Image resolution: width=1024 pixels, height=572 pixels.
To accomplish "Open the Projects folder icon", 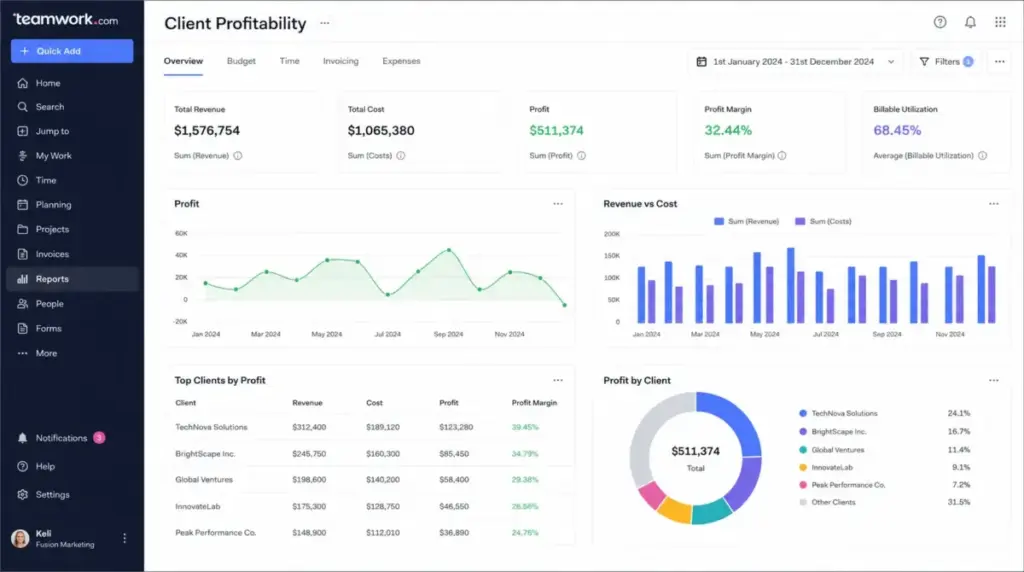I will click(x=23, y=229).
